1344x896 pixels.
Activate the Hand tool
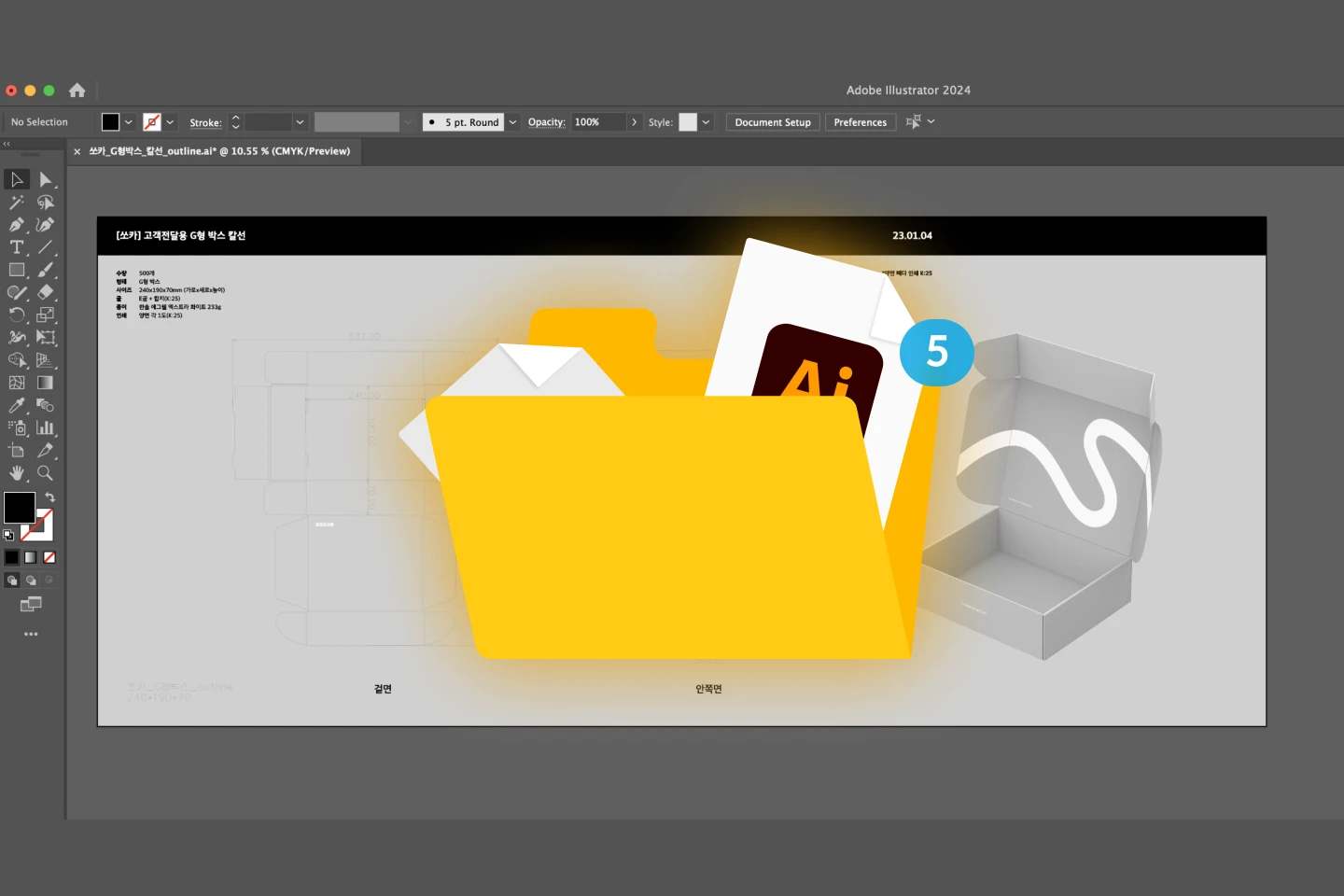[x=17, y=473]
